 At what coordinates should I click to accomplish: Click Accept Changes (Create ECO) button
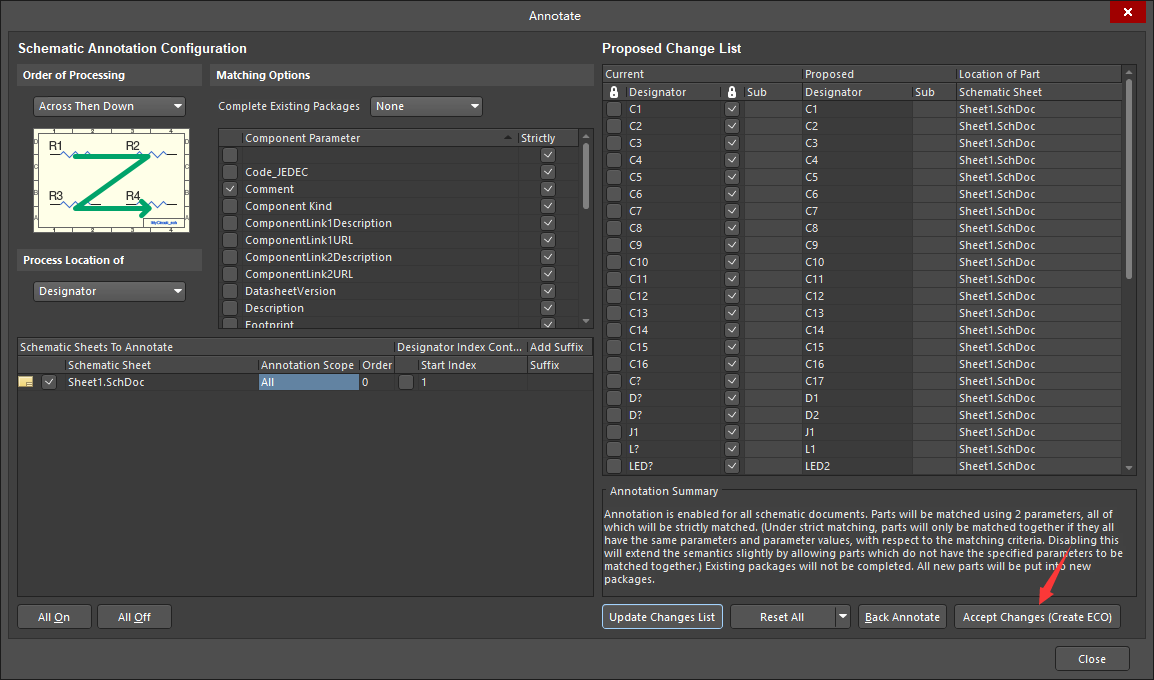click(x=1038, y=617)
